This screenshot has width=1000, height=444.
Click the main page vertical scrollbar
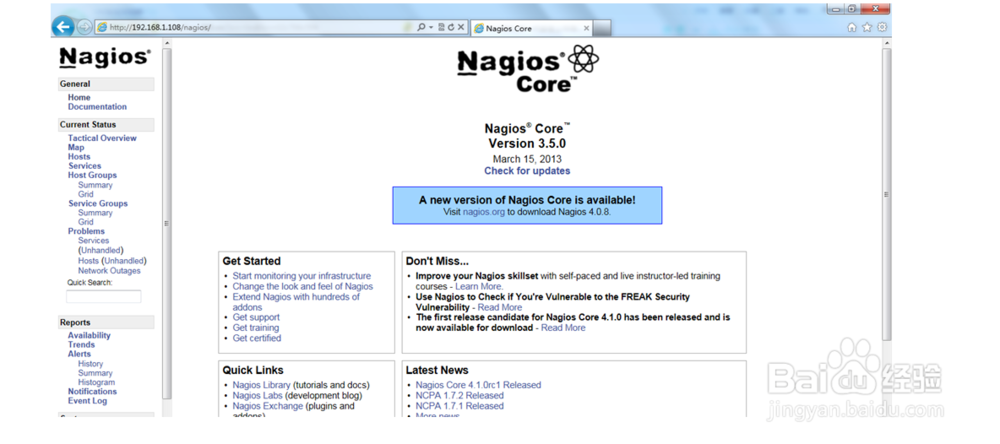click(886, 195)
